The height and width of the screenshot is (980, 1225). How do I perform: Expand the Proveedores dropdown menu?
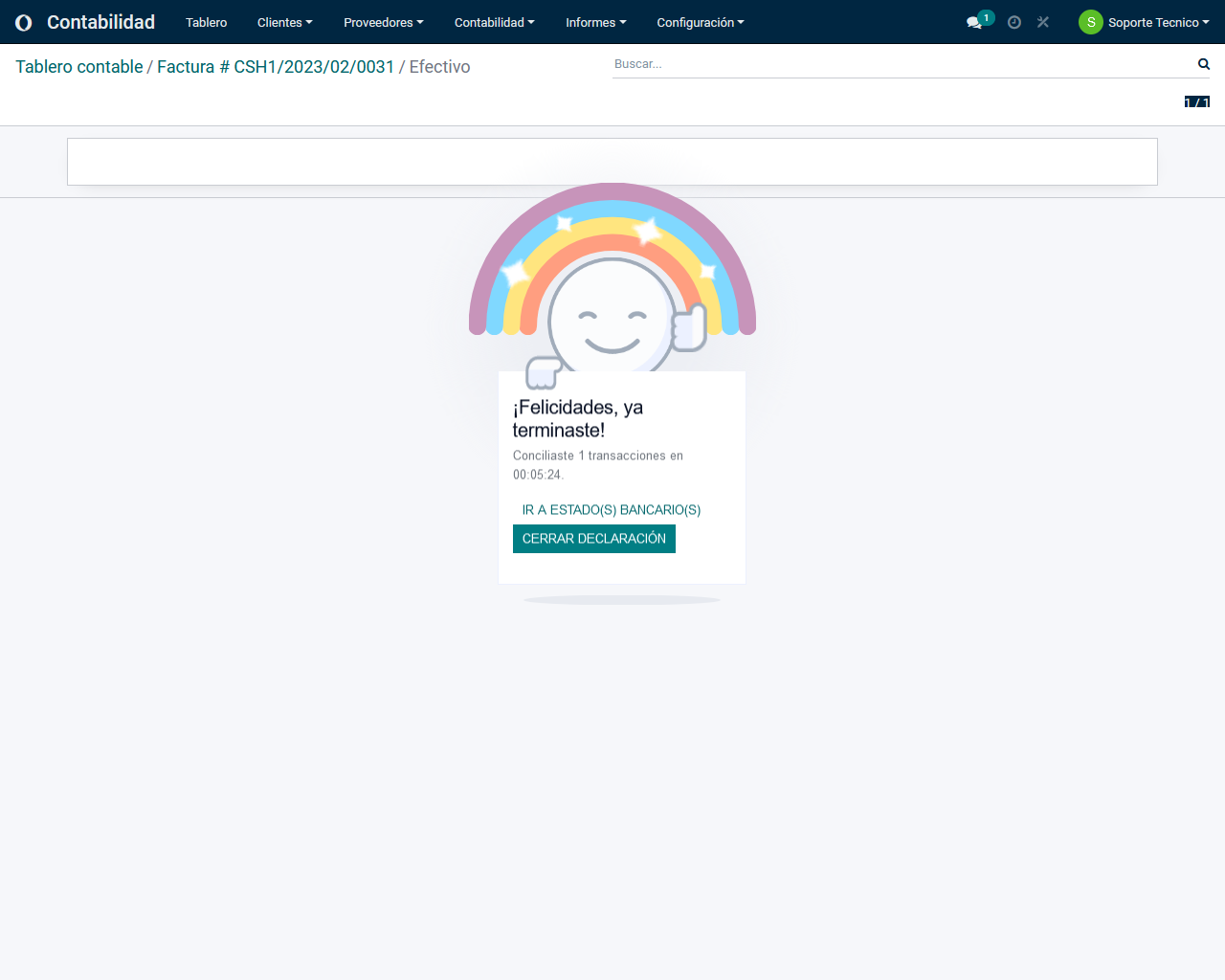click(x=383, y=22)
